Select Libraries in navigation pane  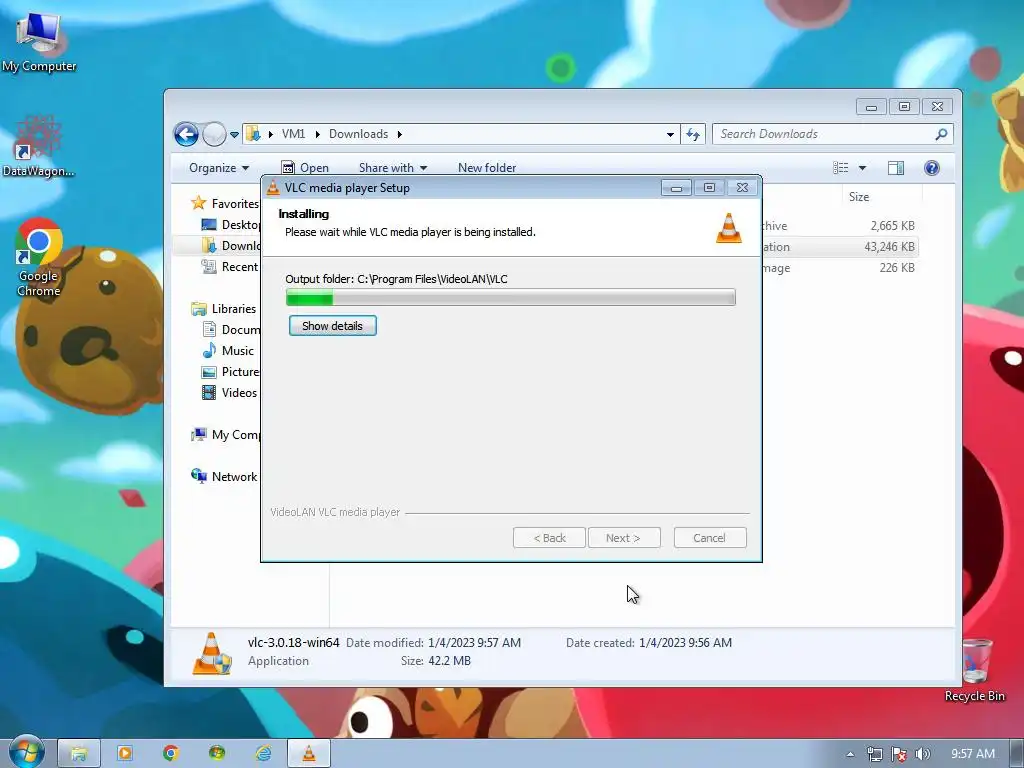click(x=223, y=309)
